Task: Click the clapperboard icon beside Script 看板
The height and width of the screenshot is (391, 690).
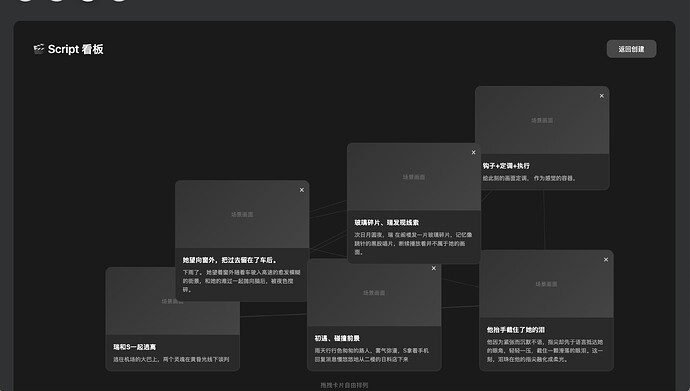Action: [39, 48]
